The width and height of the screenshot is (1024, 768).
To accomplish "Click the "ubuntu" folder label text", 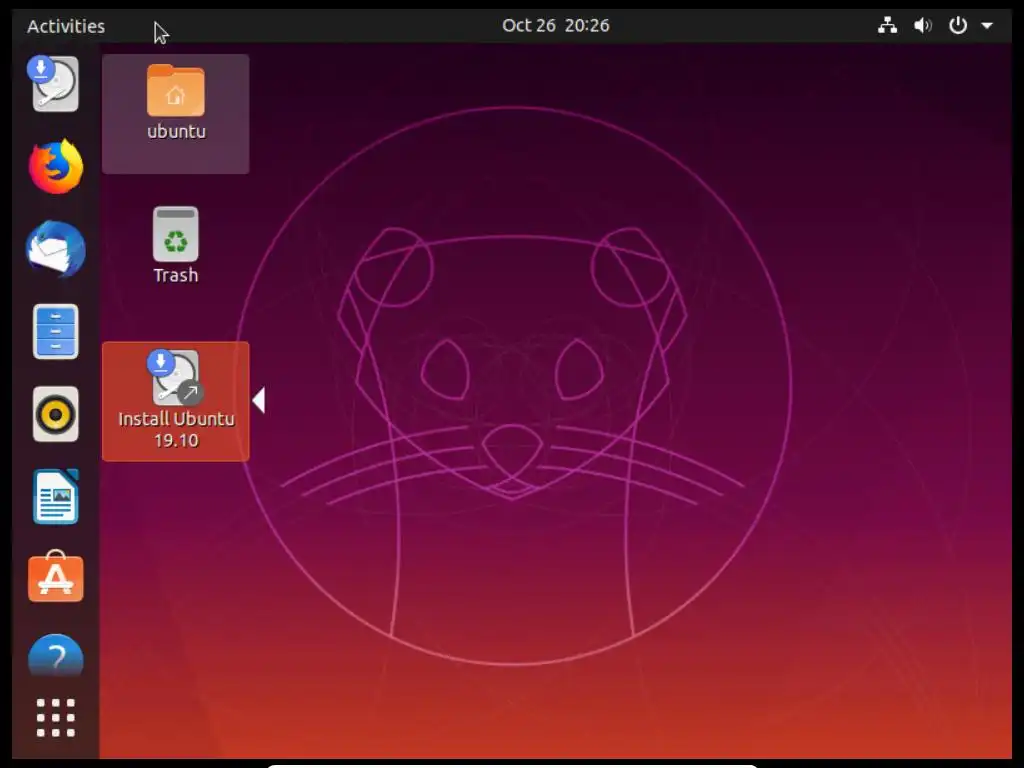I will [x=176, y=131].
